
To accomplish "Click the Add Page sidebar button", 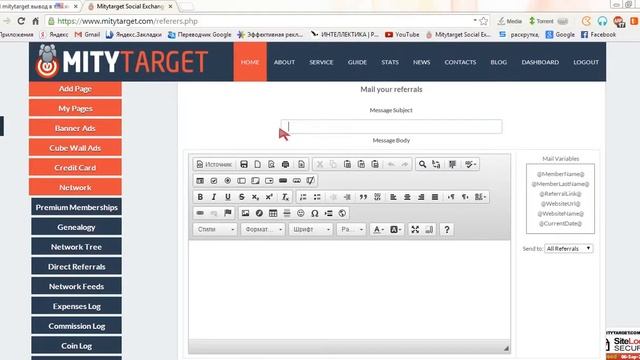I will 75,89.
